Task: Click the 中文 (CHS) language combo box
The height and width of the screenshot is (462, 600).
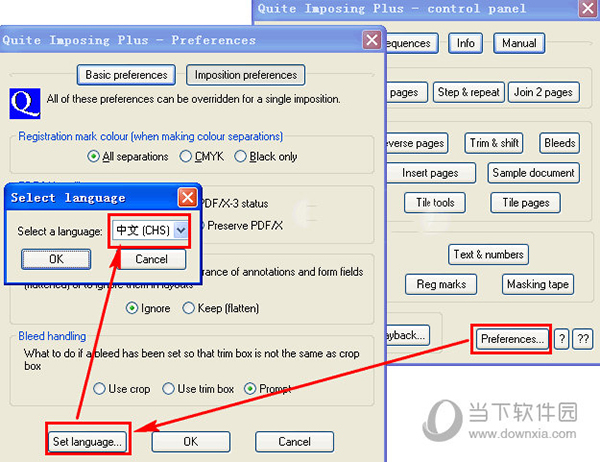Action: point(150,230)
